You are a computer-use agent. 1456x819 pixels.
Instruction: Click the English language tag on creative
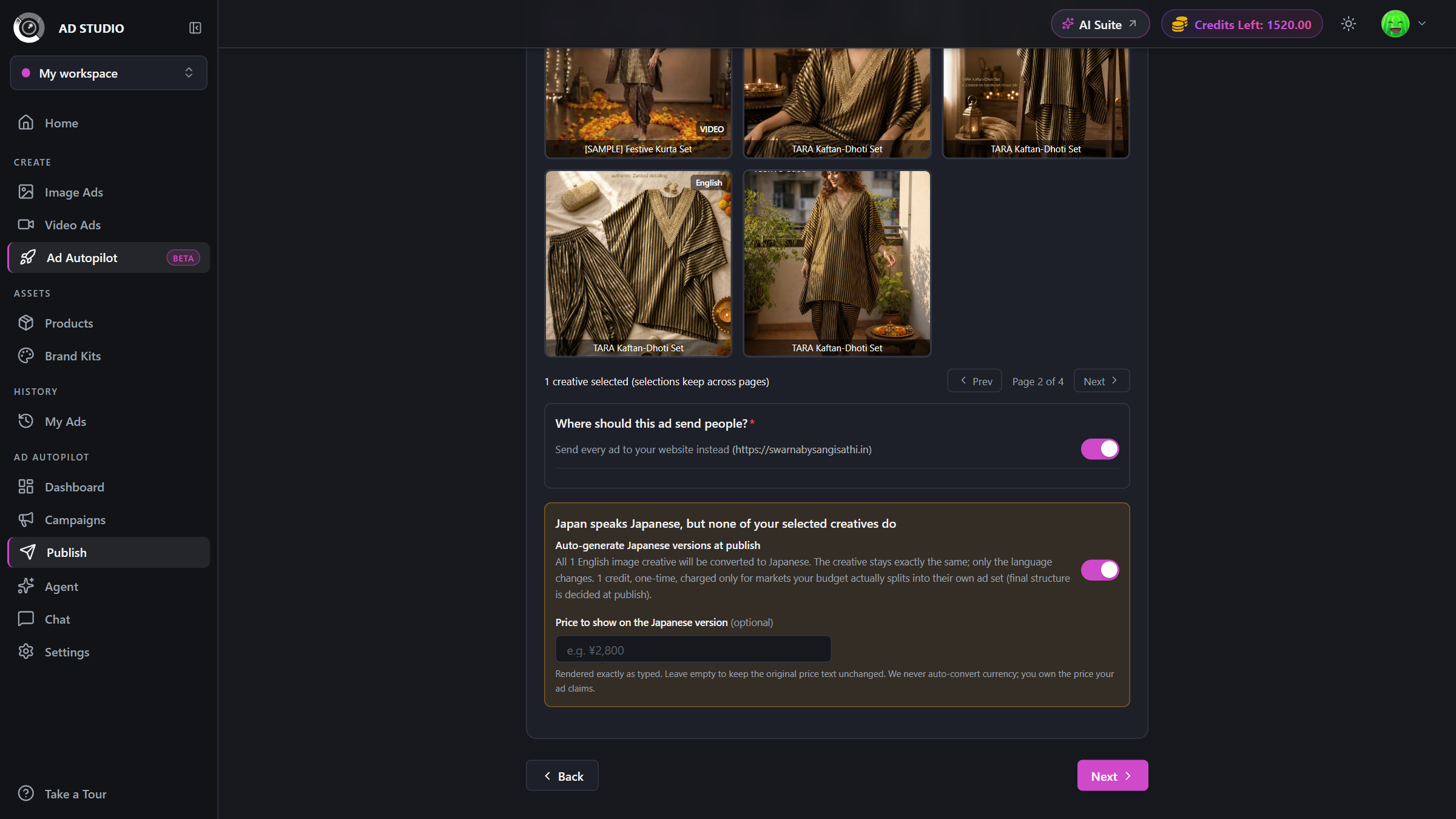click(x=709, y=183)
